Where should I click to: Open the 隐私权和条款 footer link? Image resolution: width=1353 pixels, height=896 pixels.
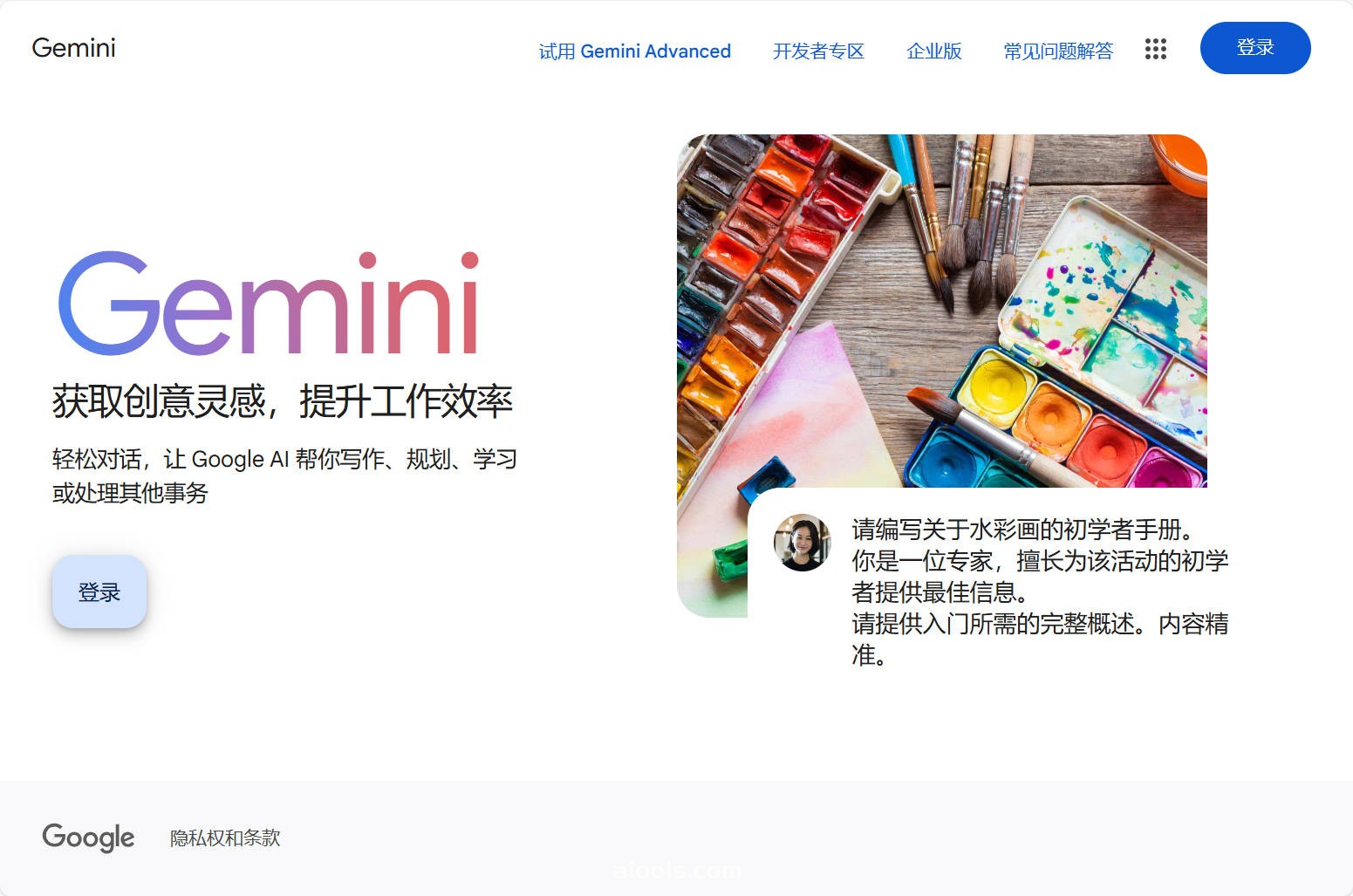(x=225, y=838)
